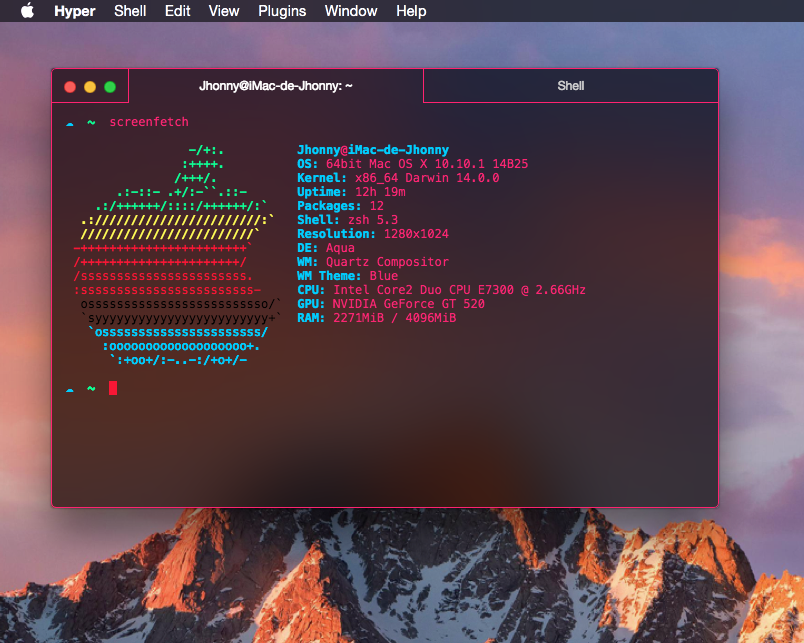Open the Apple menu
This screenshot has width=804, height=643.
[28, 11]
